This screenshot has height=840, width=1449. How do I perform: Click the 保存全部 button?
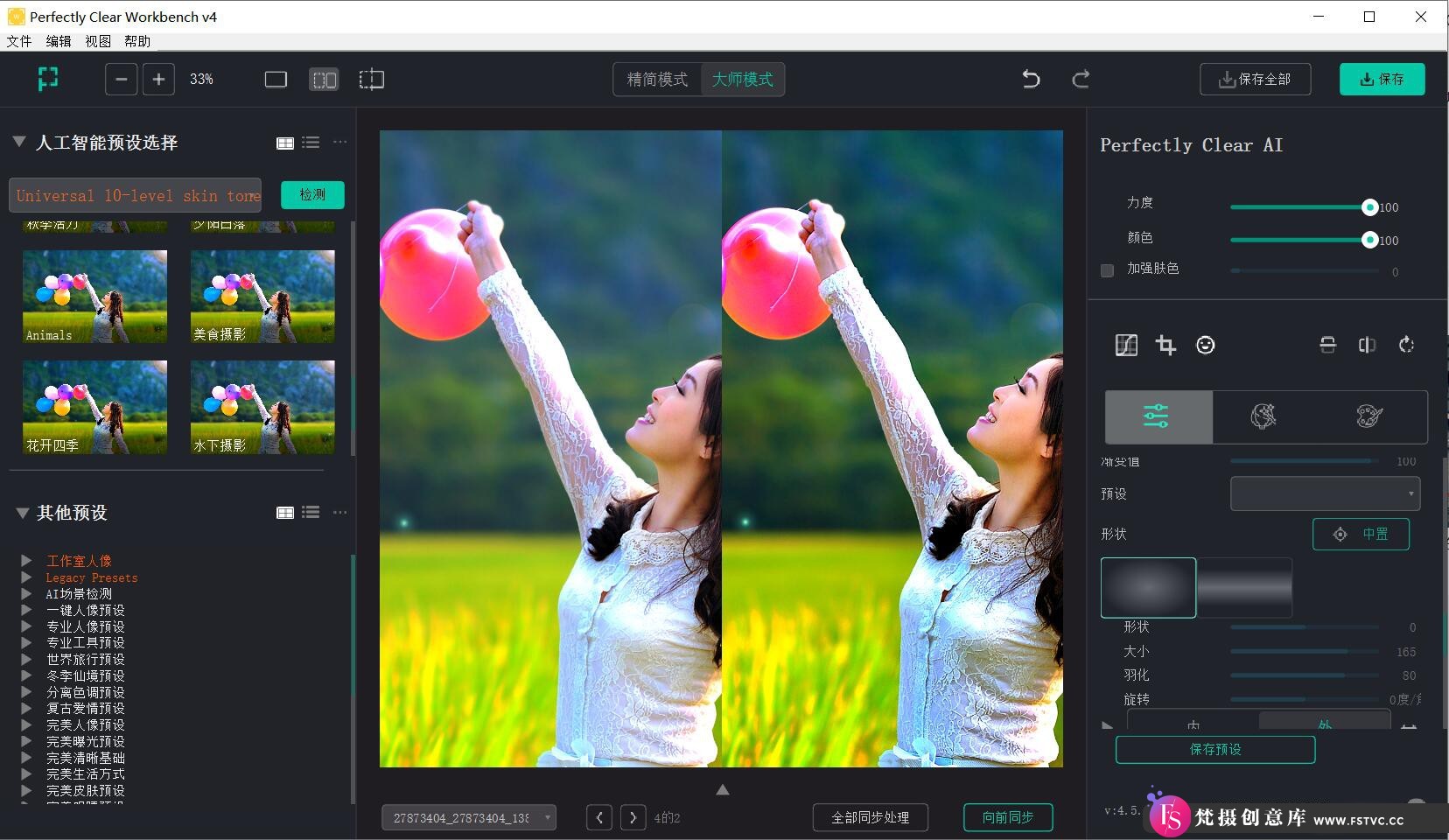1256,79
